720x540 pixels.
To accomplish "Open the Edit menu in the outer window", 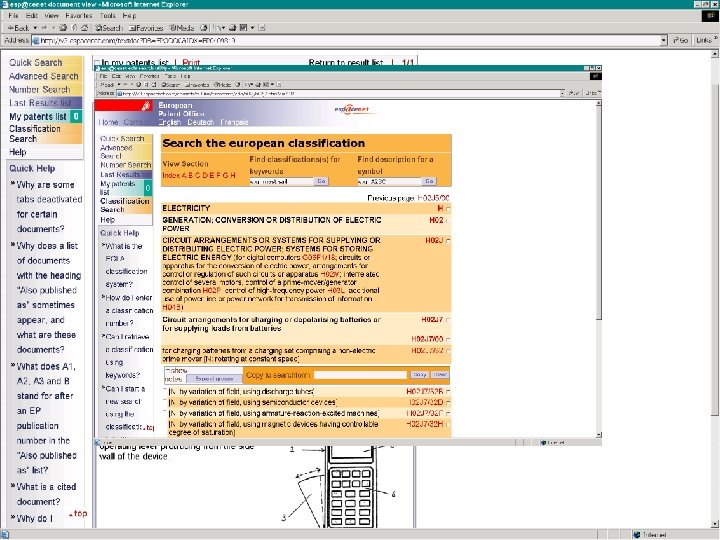I will click(x=32, y=16).
